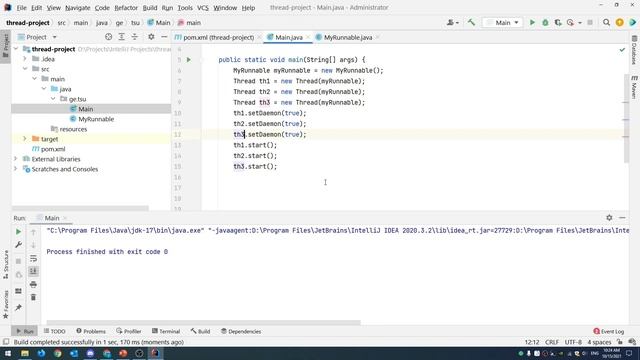Open the Terminal tool window
The width and height of the screenshot is (640, 360).
pyautogui.click(x=166, y=331)
